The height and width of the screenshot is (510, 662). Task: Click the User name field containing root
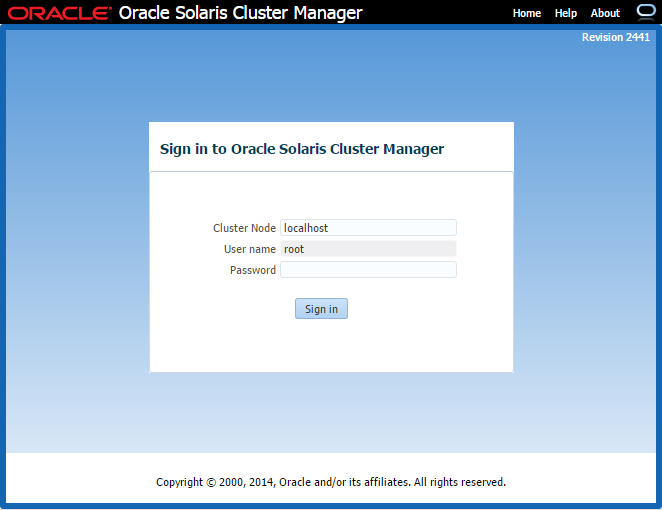click(368, 249)
